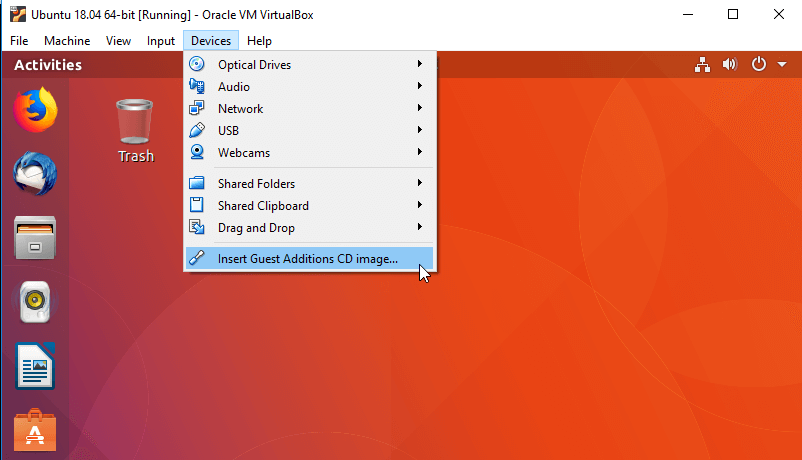Open the View menu
This screenshot has width=802, height=460.
[x=118, y=41]
